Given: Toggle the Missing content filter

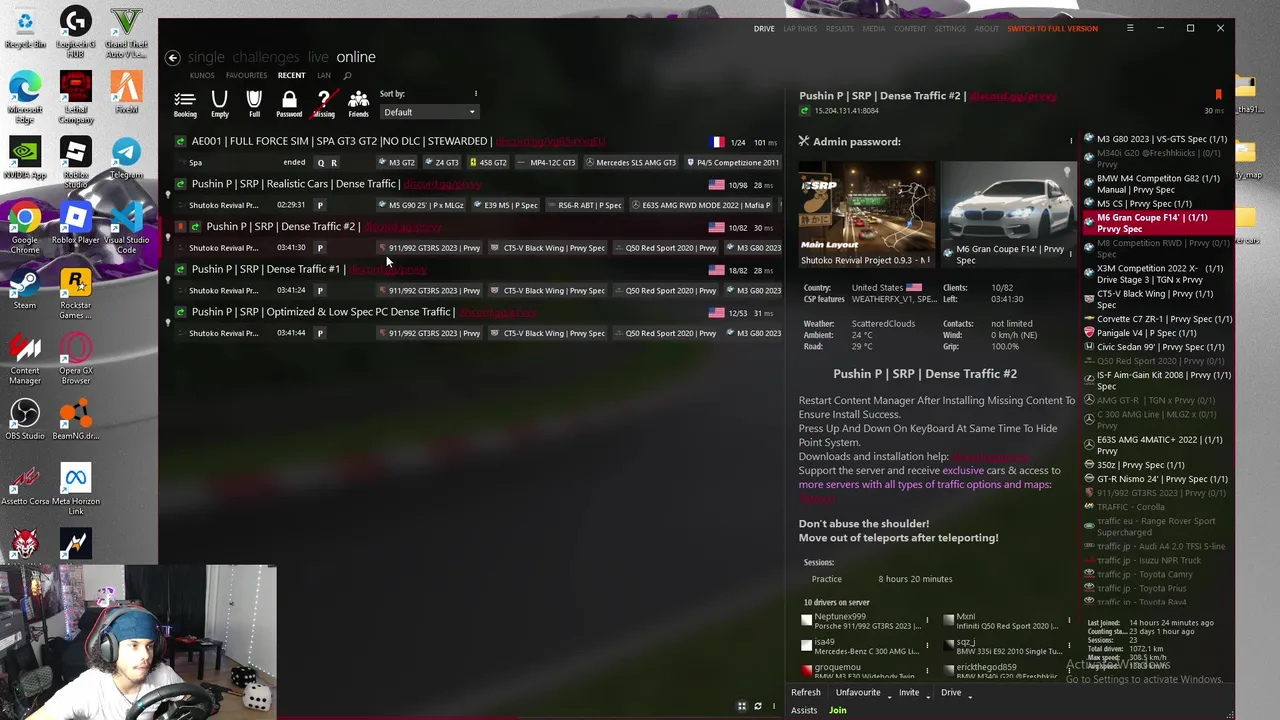Looking at the screenshot, I should coord(323,104).
